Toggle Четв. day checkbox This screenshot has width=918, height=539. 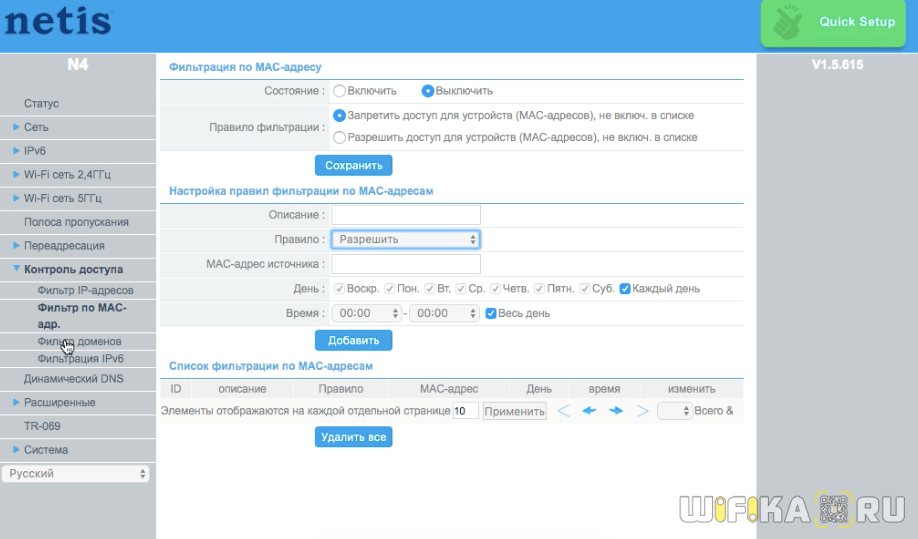495,289
